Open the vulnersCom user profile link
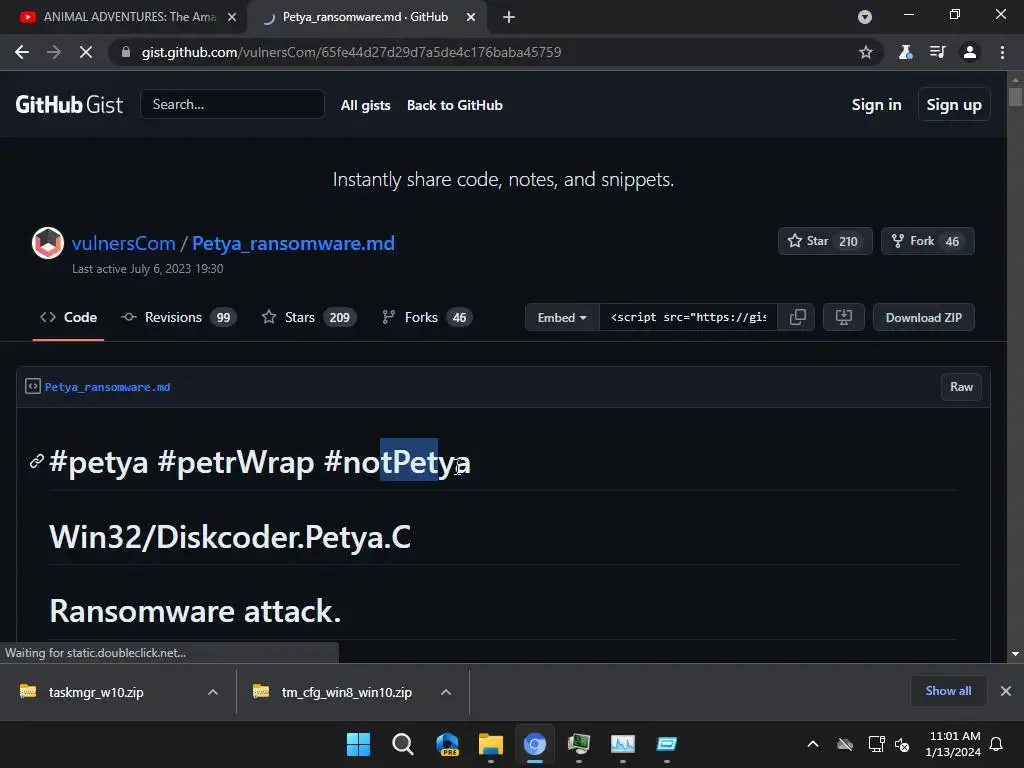The height and width of the screenshot is (768, 1024). click(x=123, y=244)
